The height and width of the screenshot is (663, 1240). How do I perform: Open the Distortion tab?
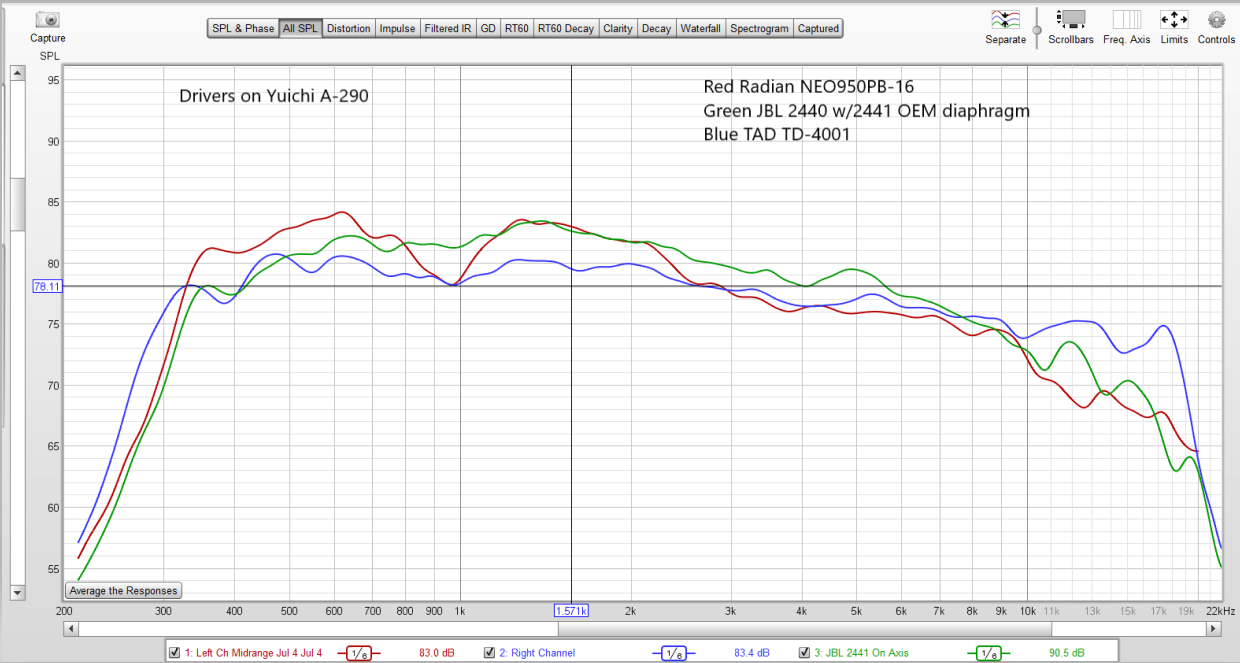pos(348,28)
